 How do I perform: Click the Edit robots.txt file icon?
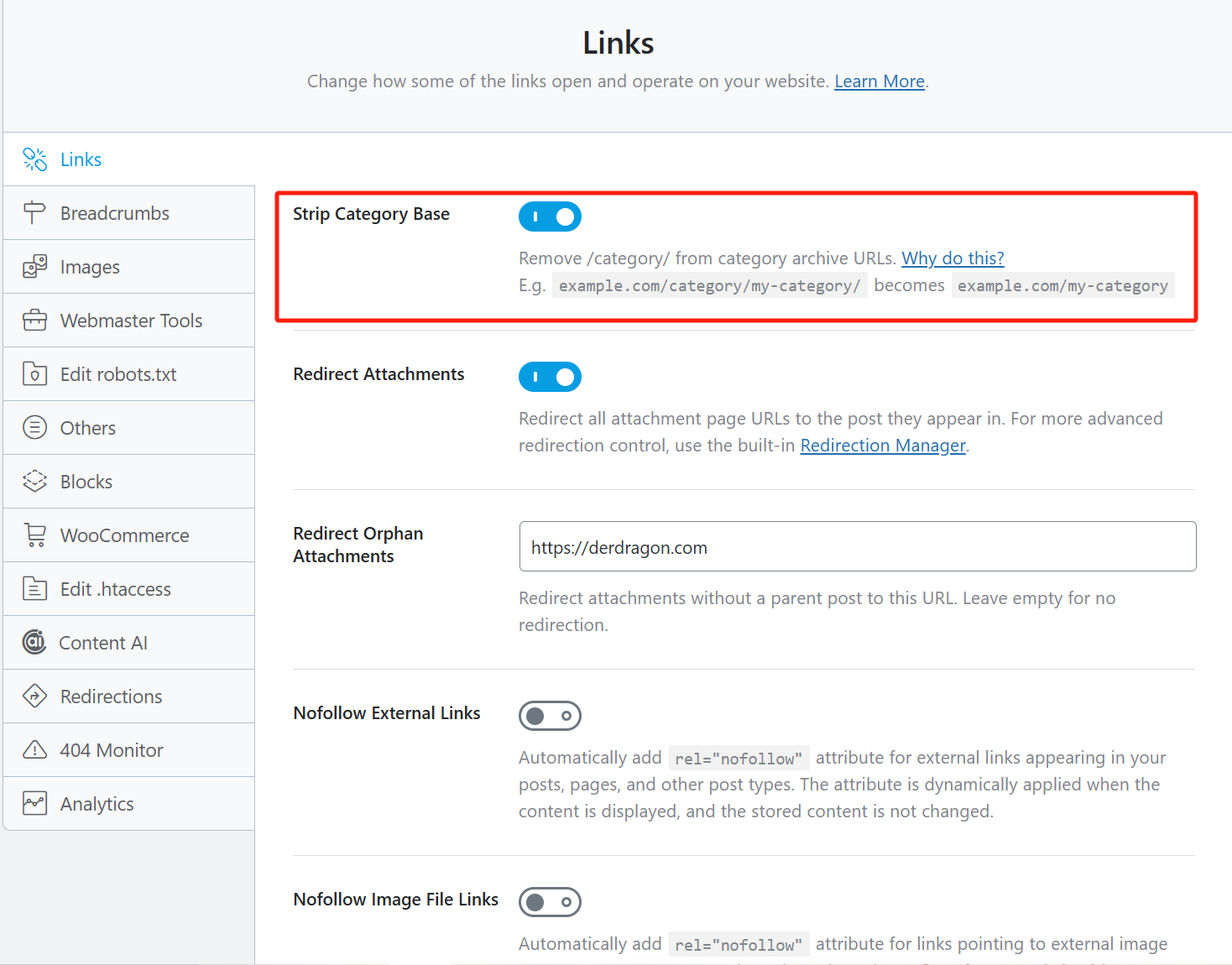tap(34, 374)
